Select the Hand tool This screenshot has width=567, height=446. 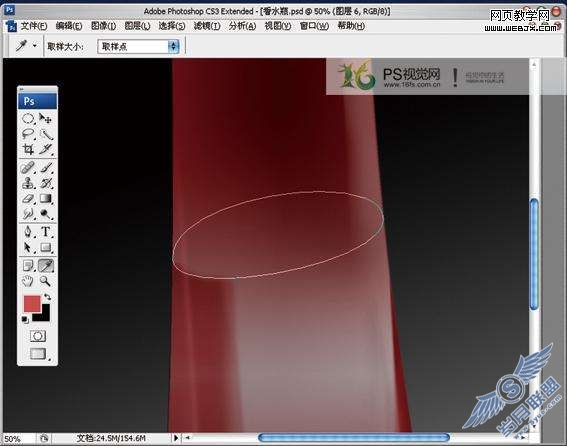[x=28, y=281]
